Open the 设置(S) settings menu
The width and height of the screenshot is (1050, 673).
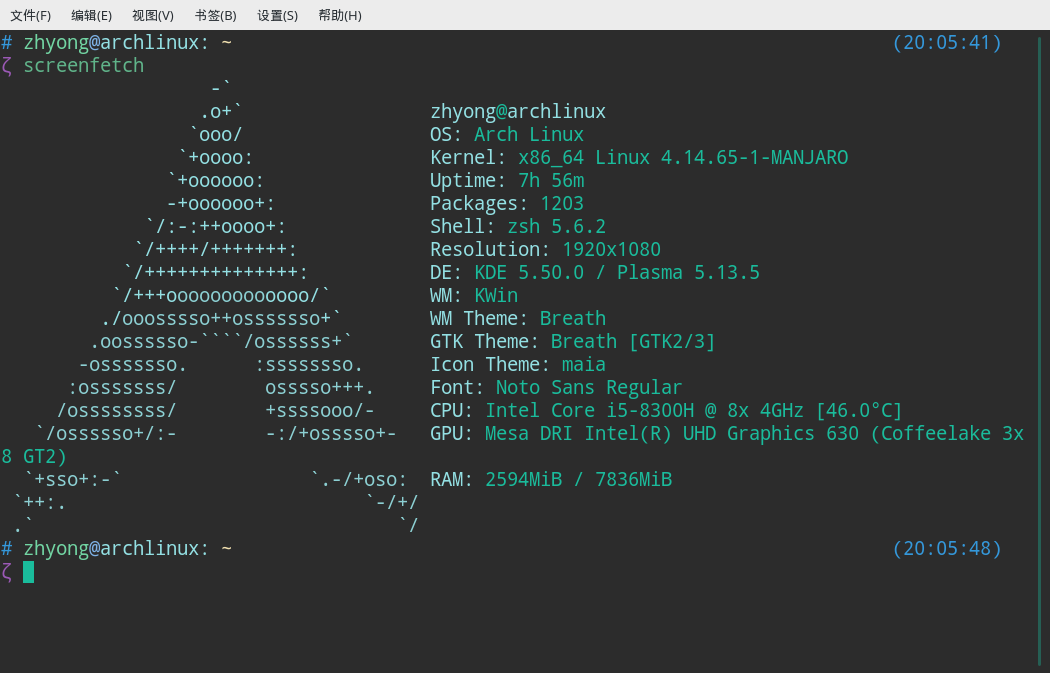[x=277, y=15]
